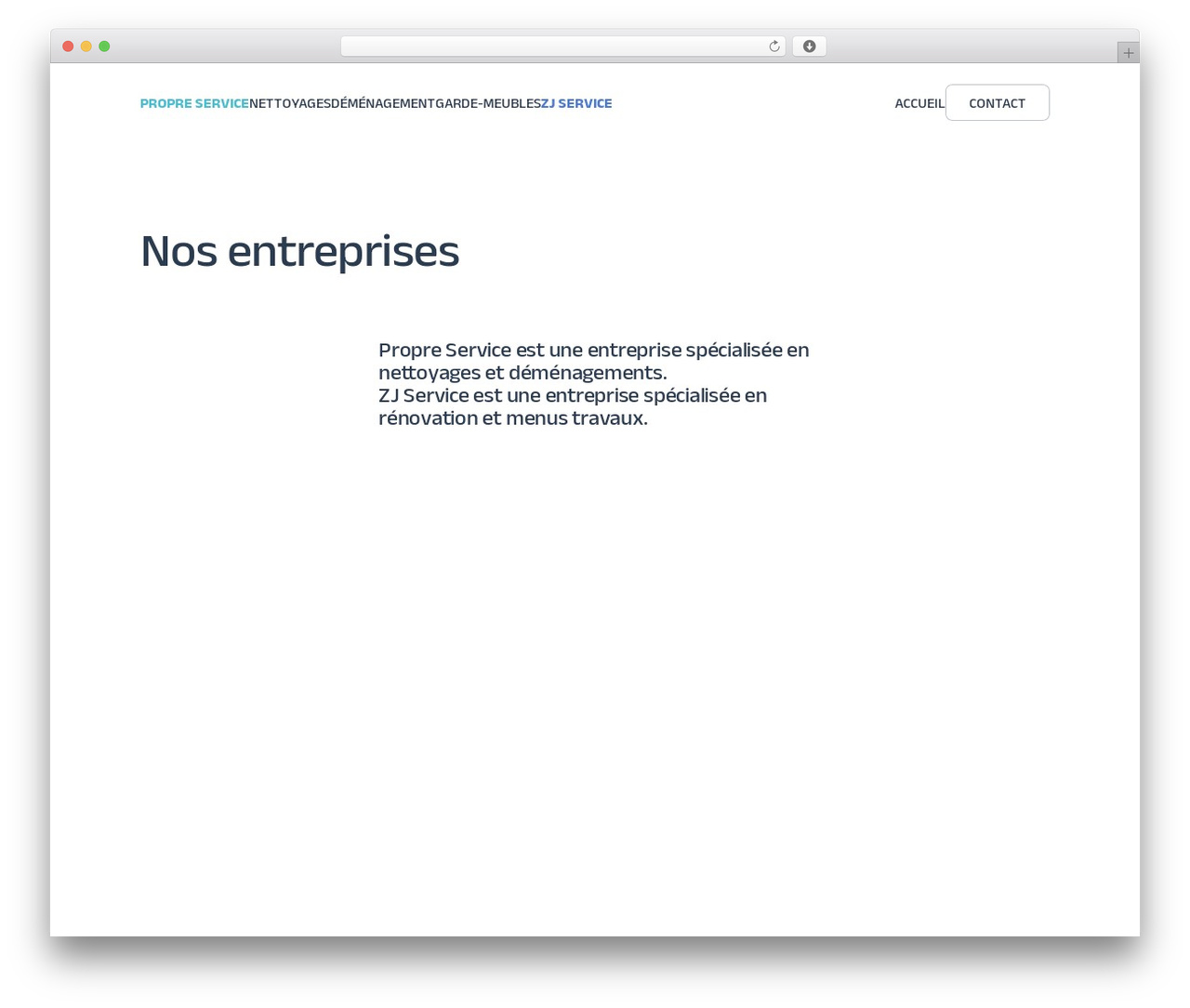
Task: Maximize the window with the green button
Action: pyautogui.click(x=104, y=46)
